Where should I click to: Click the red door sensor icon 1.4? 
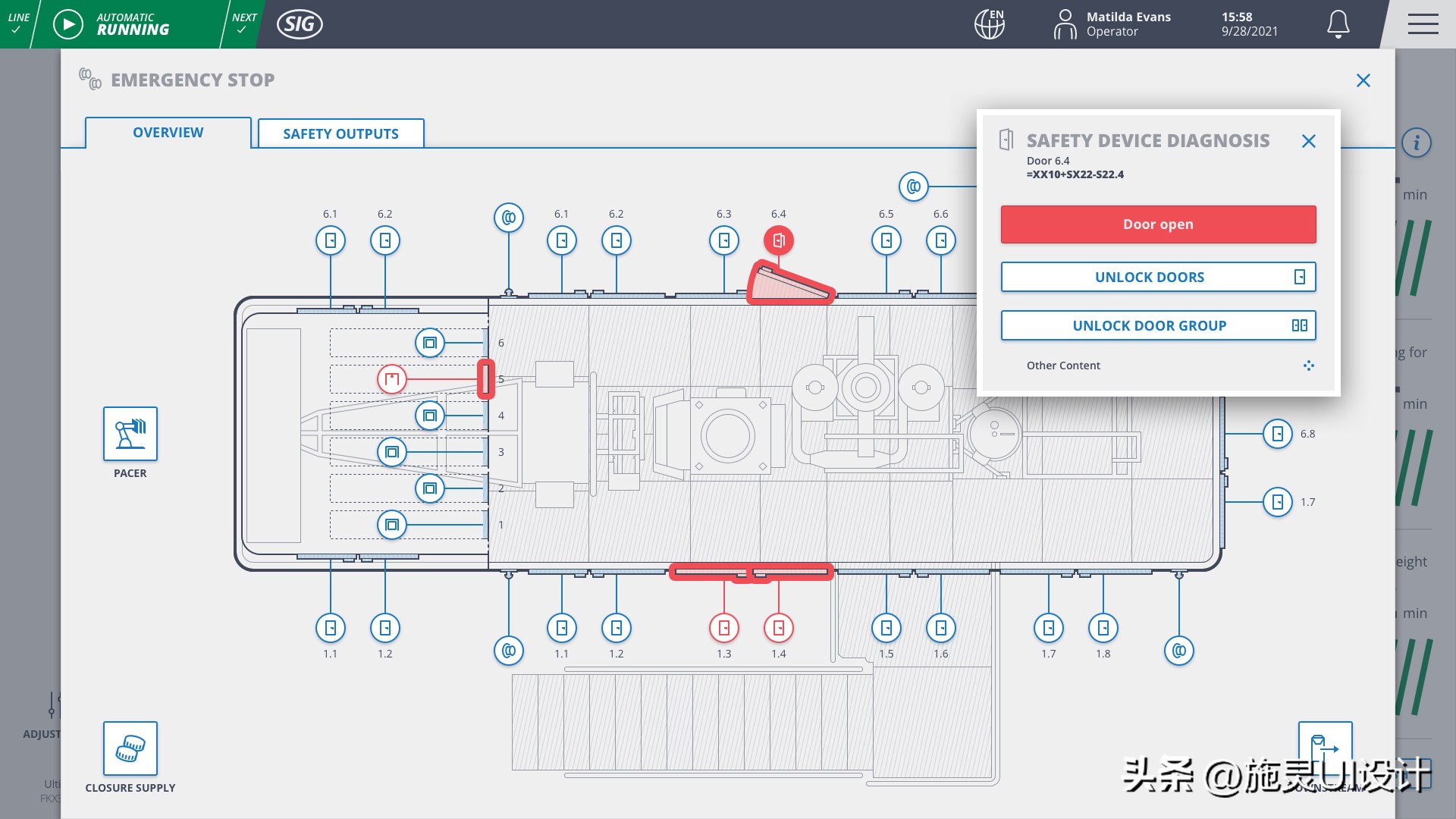click(779, 628)
